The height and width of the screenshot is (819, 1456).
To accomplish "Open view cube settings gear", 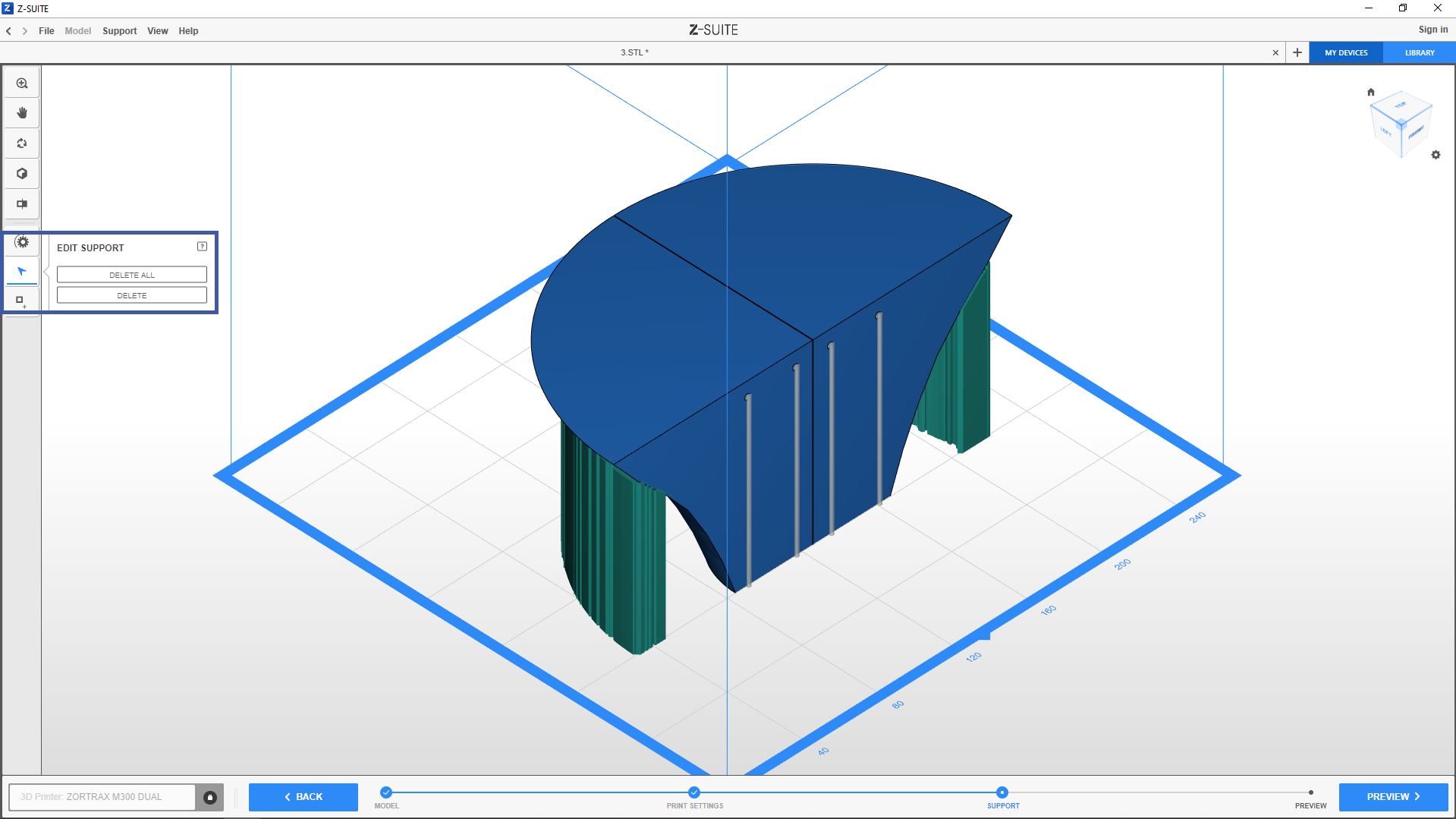I will tap(1436, 155).
